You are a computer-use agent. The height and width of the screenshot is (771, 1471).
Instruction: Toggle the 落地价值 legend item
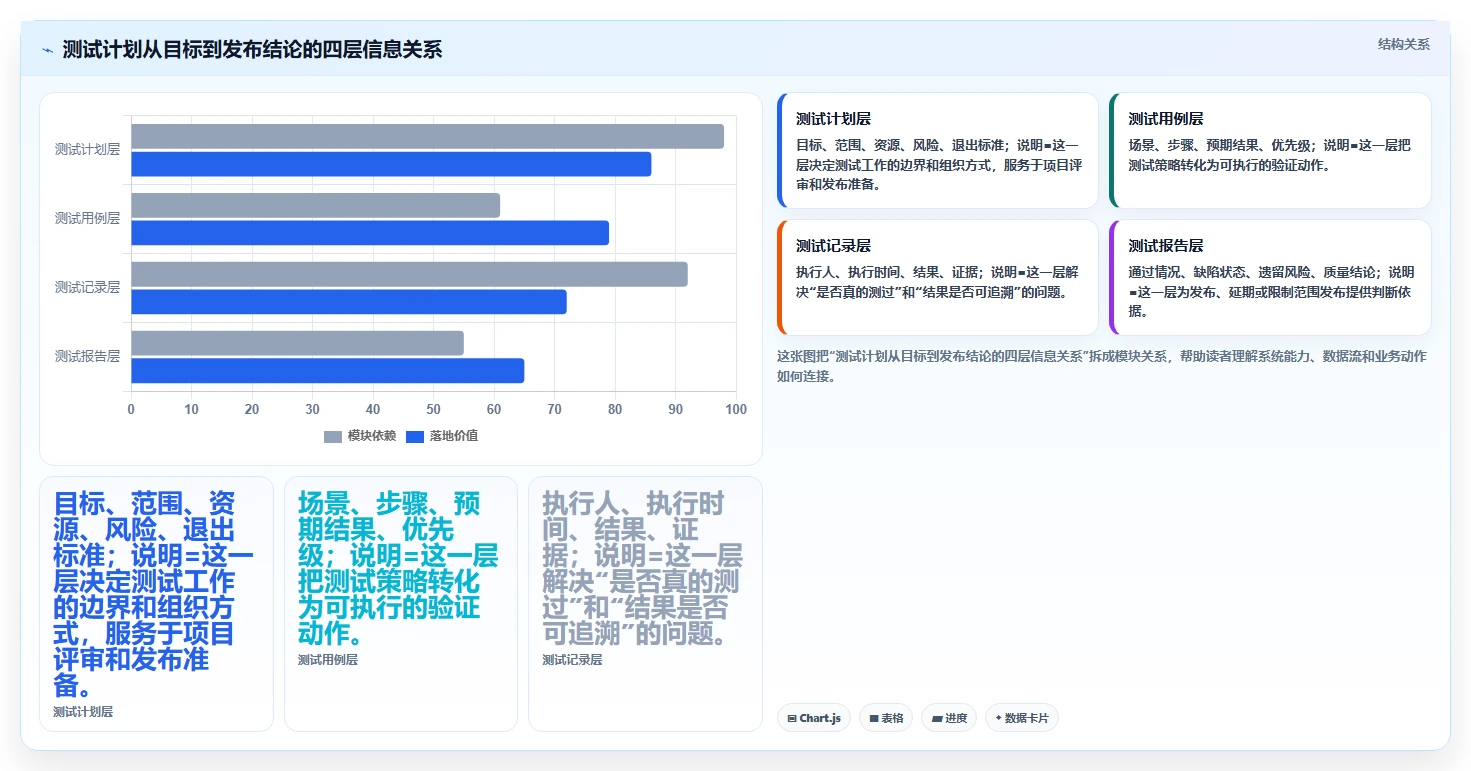coord(442,436)
